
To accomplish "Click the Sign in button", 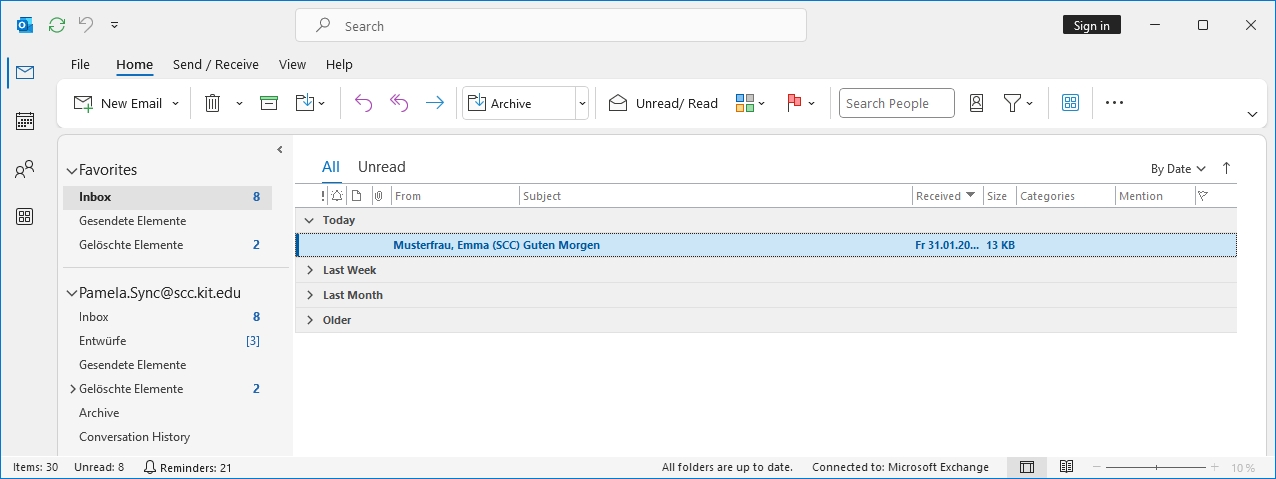I will coord(1091,25).
